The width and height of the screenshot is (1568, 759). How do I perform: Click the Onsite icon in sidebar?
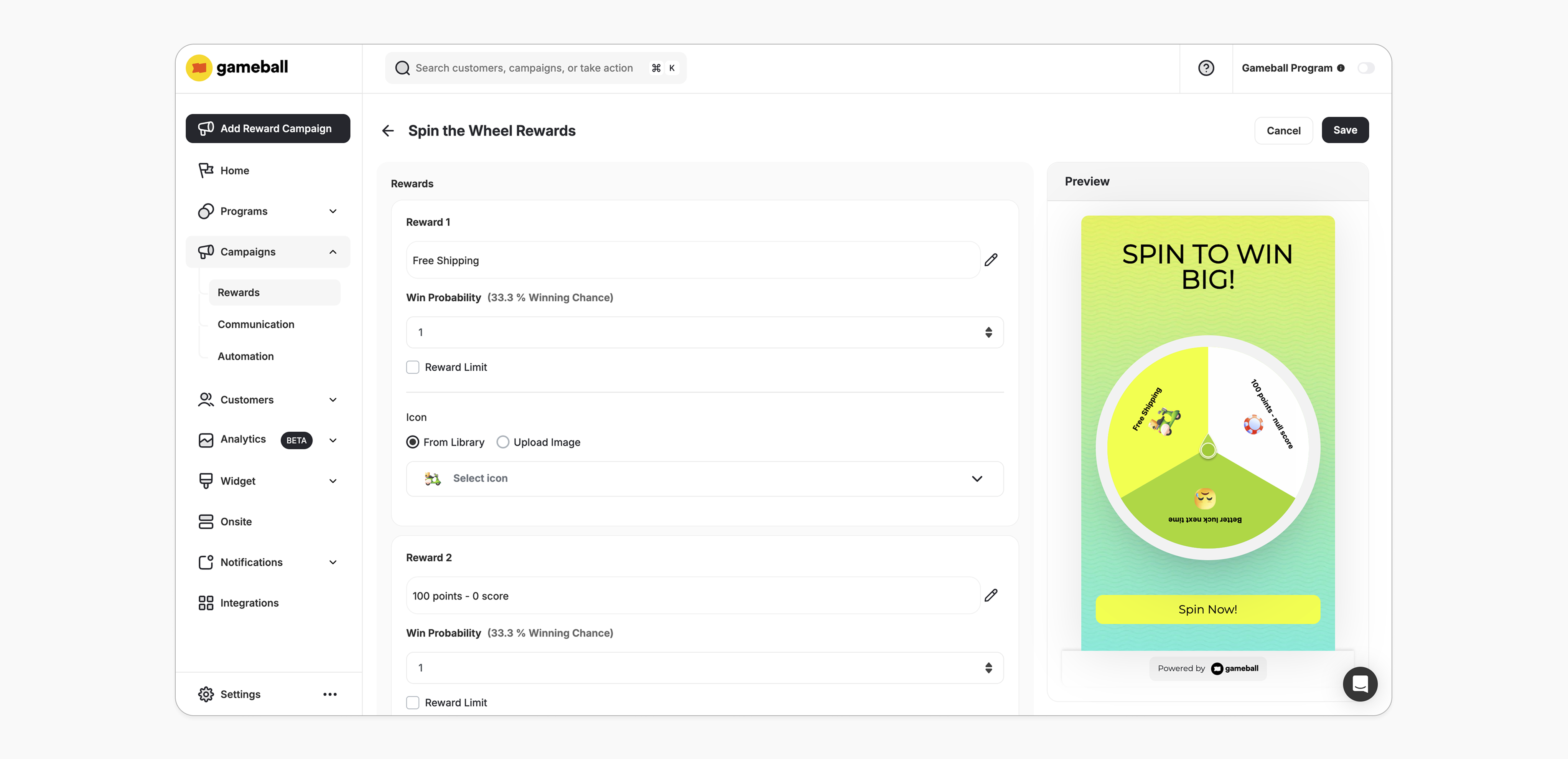[205, 521]
